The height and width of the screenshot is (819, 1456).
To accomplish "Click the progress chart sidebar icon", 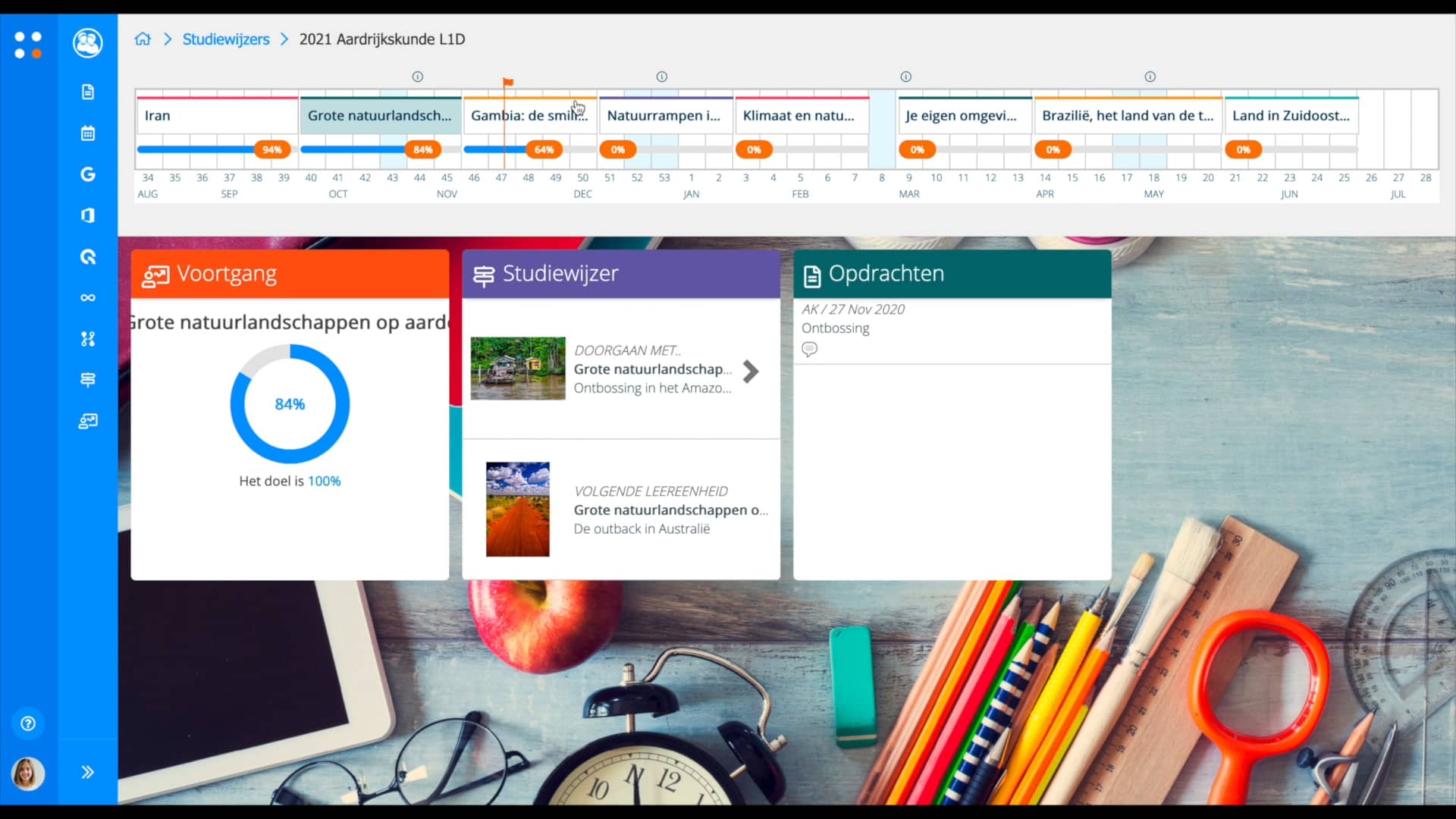I will coord(88,421).
